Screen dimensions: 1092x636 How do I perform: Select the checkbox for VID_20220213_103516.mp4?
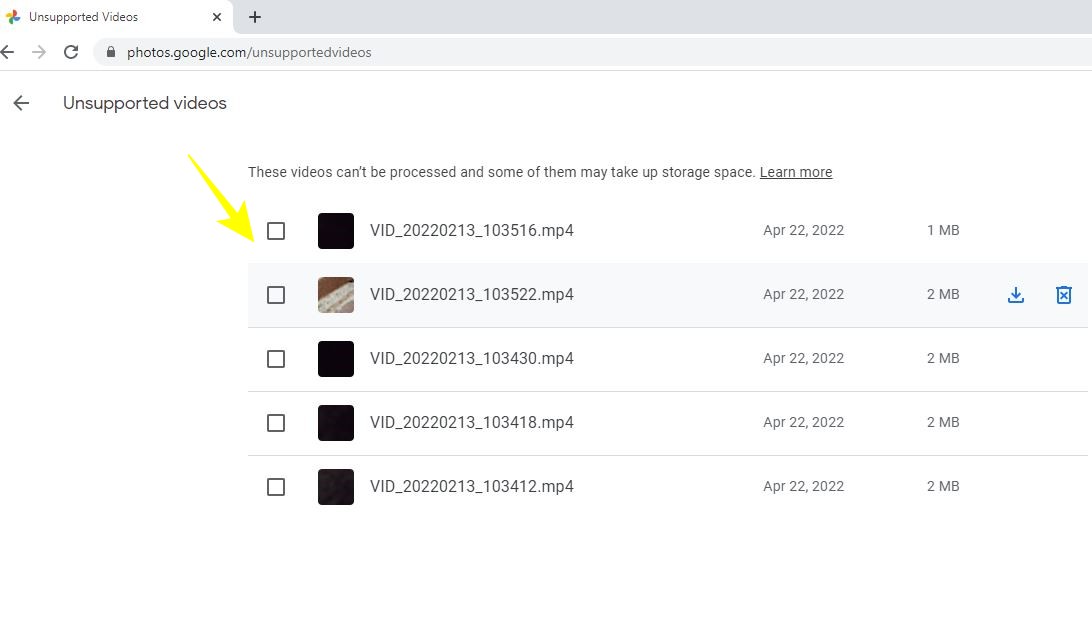tap(277, 231)
